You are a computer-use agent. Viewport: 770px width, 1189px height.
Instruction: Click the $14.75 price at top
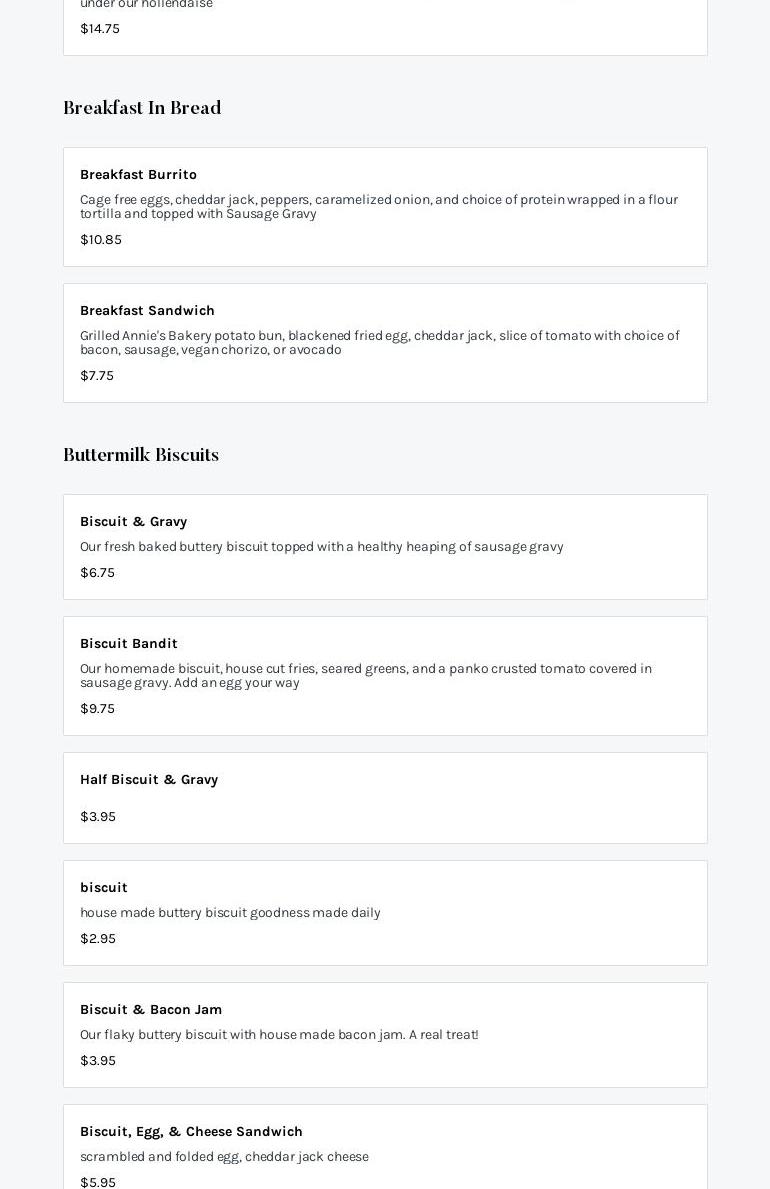(x=100, y=28)
